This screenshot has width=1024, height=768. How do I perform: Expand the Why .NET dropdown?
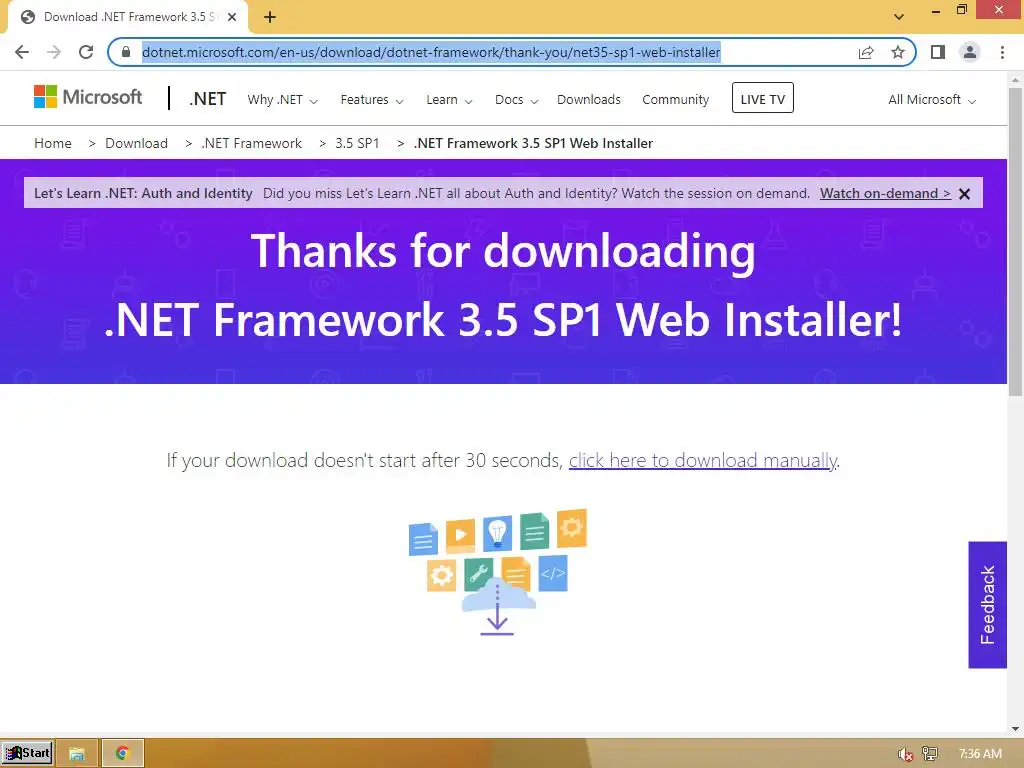click(x=282, y=100)
